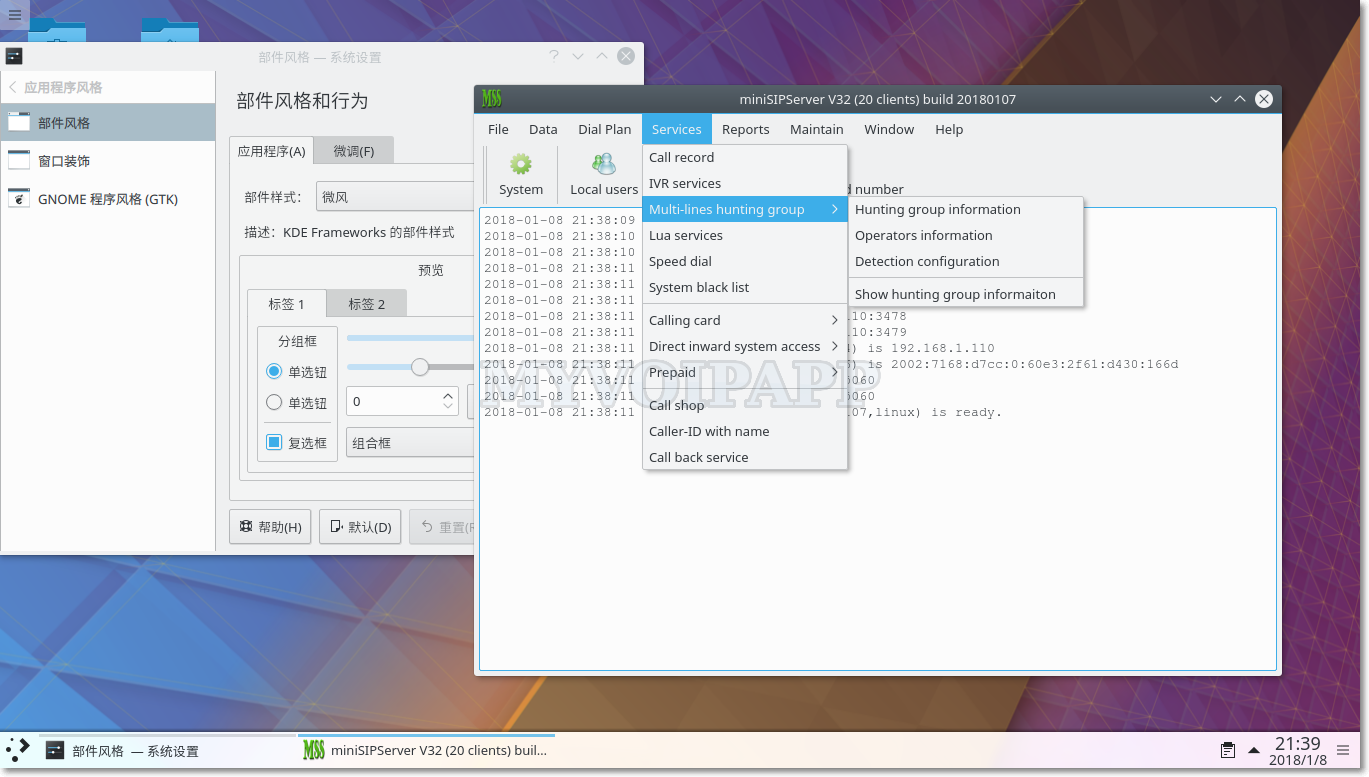Choose Call shop menu entry
This screenshot has width=1369, height=777.
coord(744,405)
